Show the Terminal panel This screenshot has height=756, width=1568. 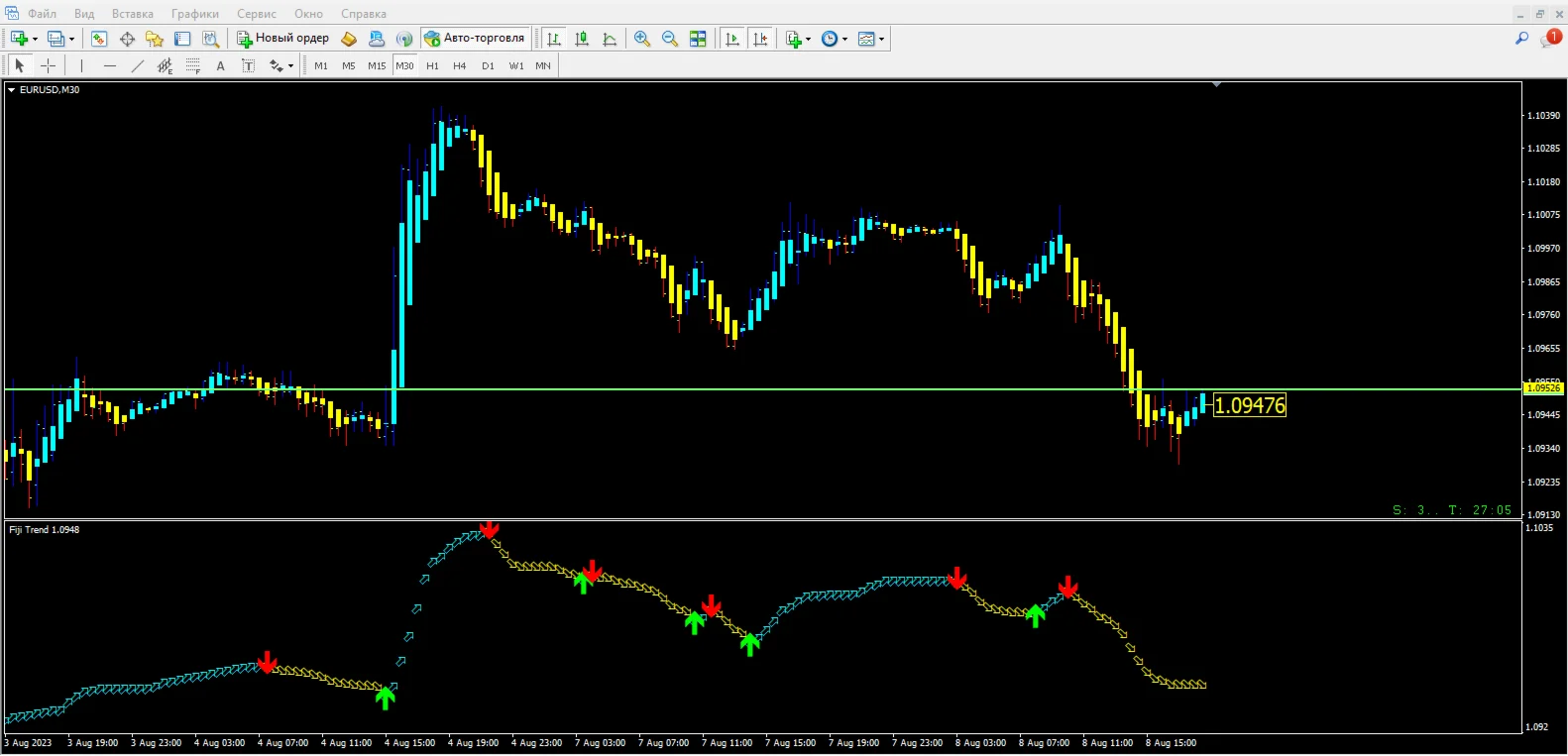tap(182, 39)
